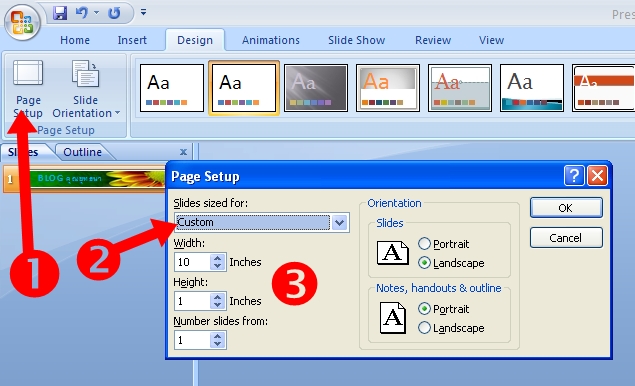
Task: Decrease width with the down spinner
Action: click(x=218, y=266)
